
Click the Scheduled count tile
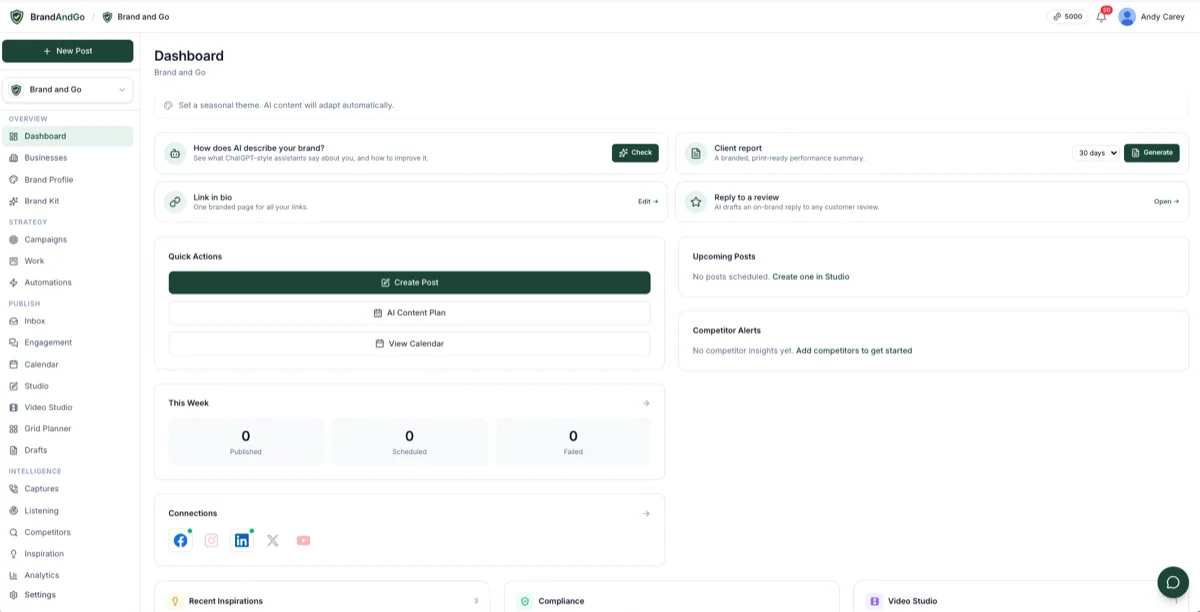[410, 442]
